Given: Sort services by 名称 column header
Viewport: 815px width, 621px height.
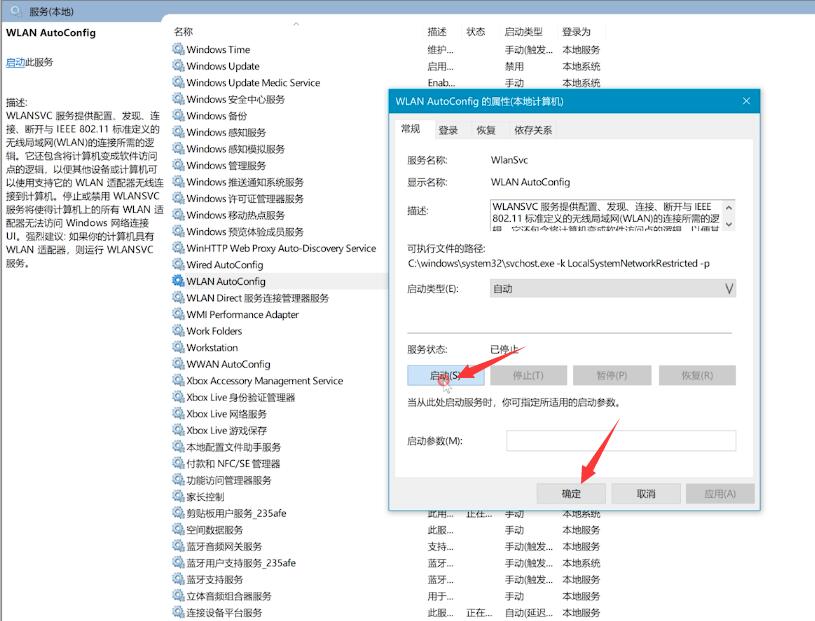Looking at the screenshot, I should pos(183,32).
